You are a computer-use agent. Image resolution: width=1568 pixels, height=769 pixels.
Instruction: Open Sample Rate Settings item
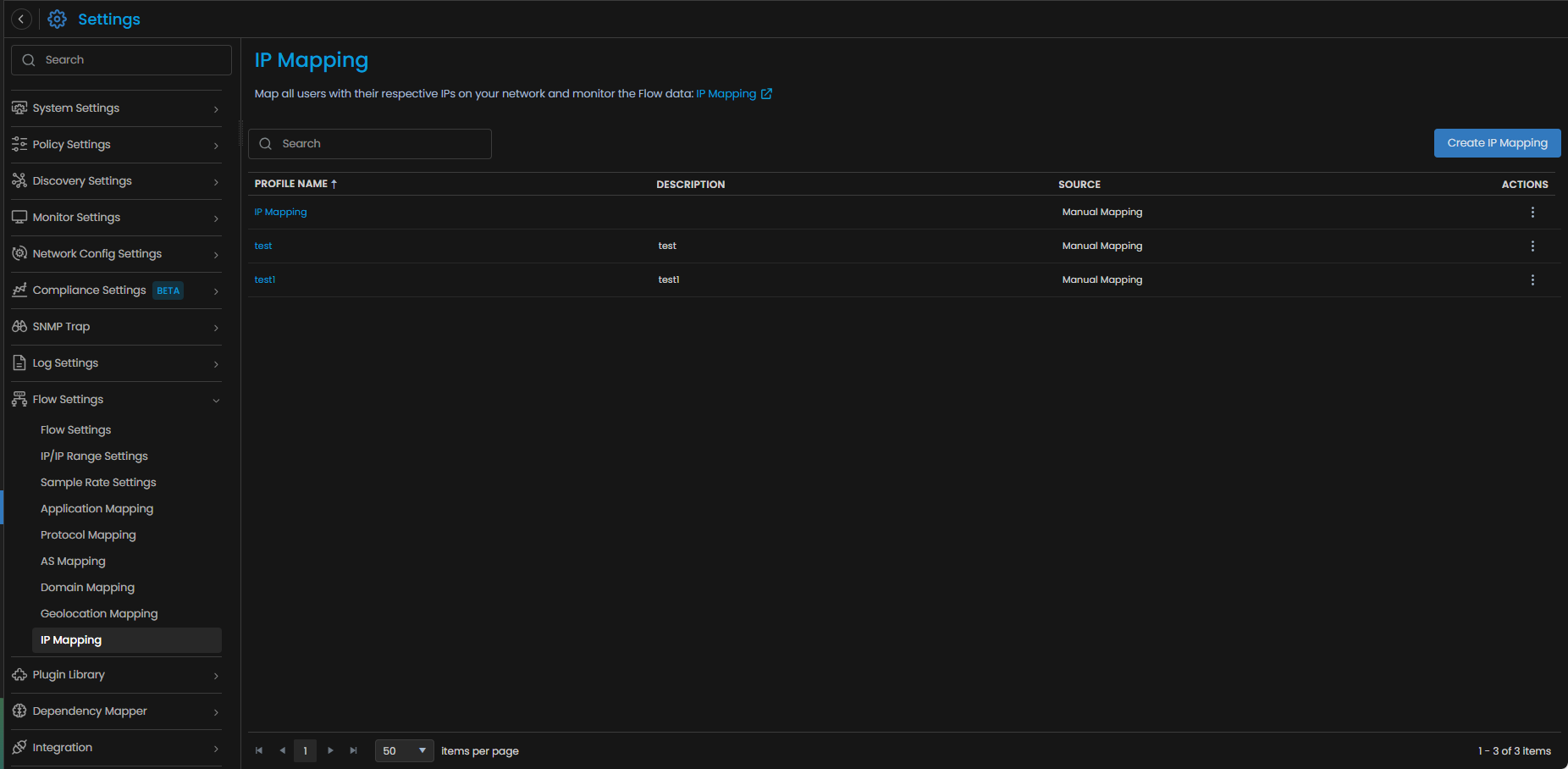pyautogui.click(x=98, y=482)
